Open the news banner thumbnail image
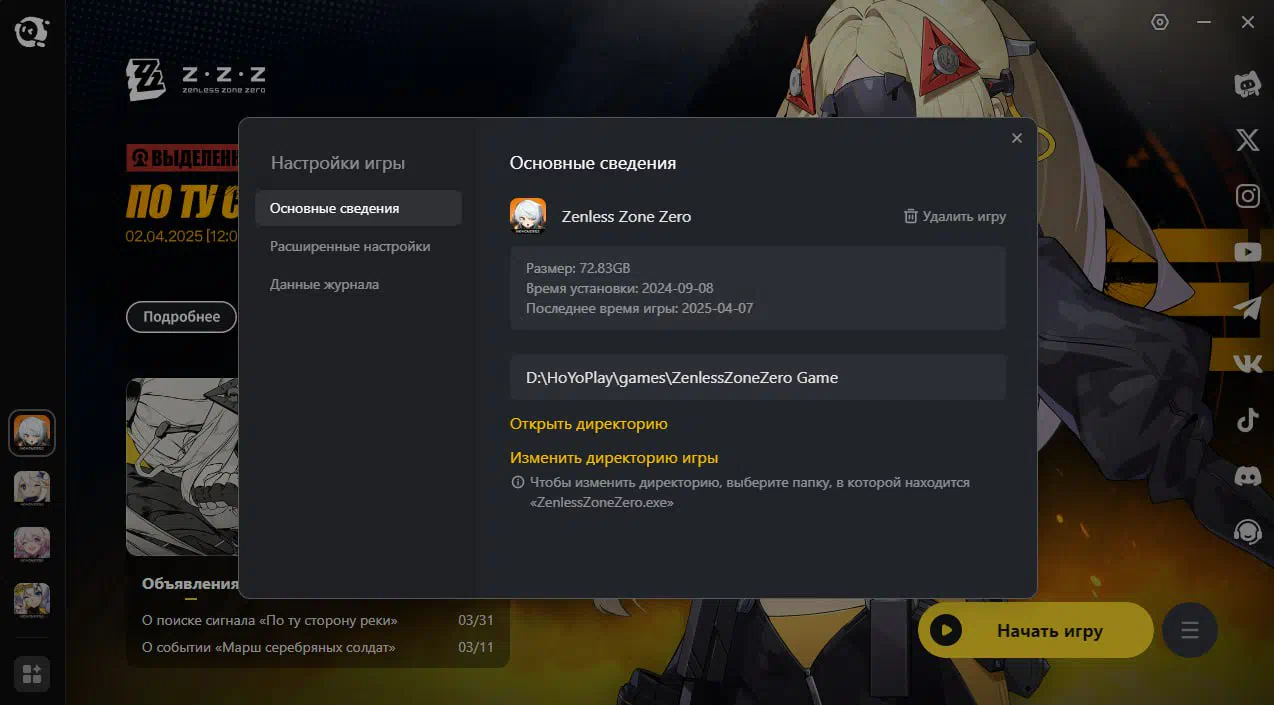Viewport: 1274px width, 705px height. (183, 466)
